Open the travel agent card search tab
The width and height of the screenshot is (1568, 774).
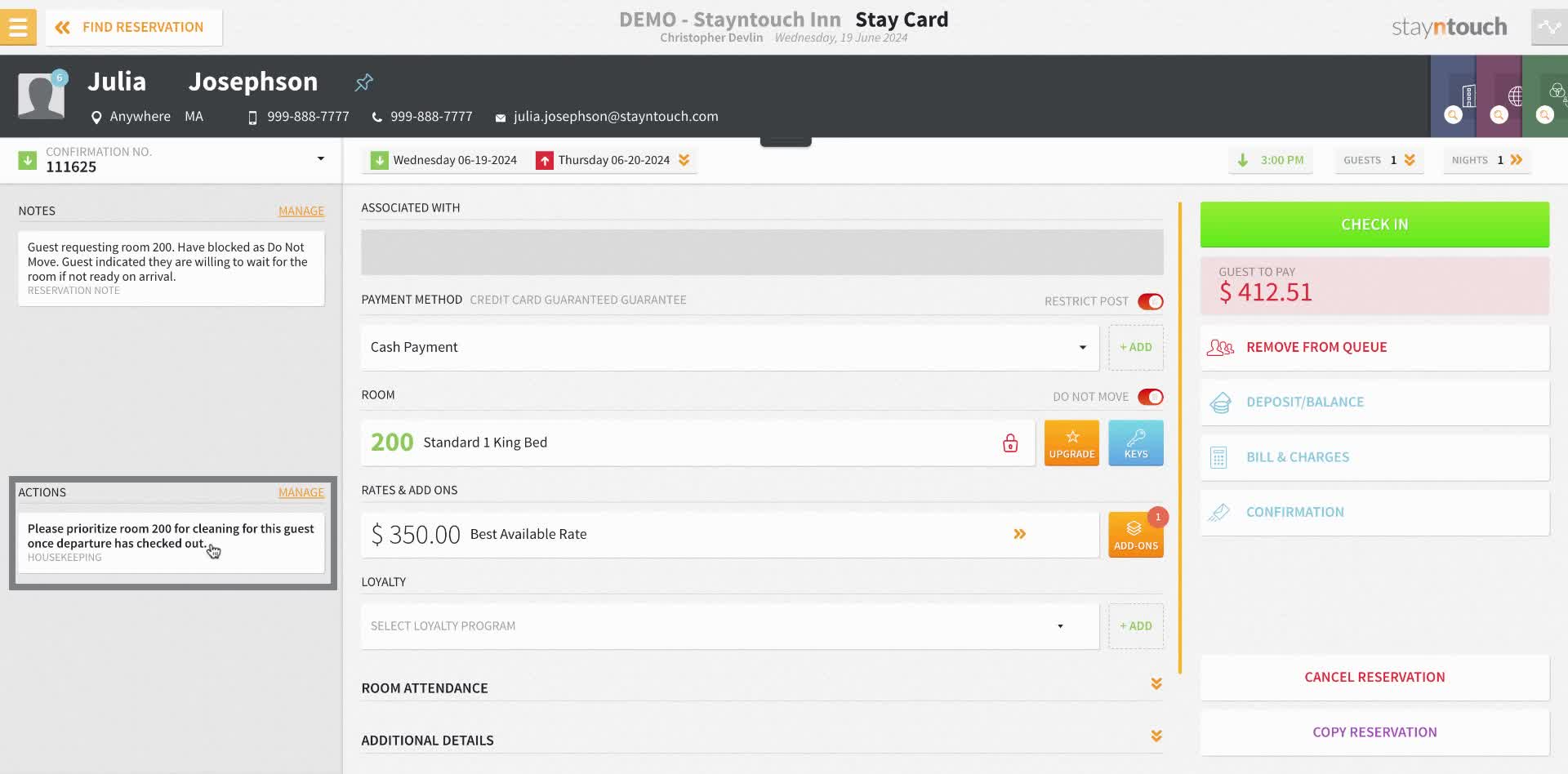click(x=1499, y=96)
